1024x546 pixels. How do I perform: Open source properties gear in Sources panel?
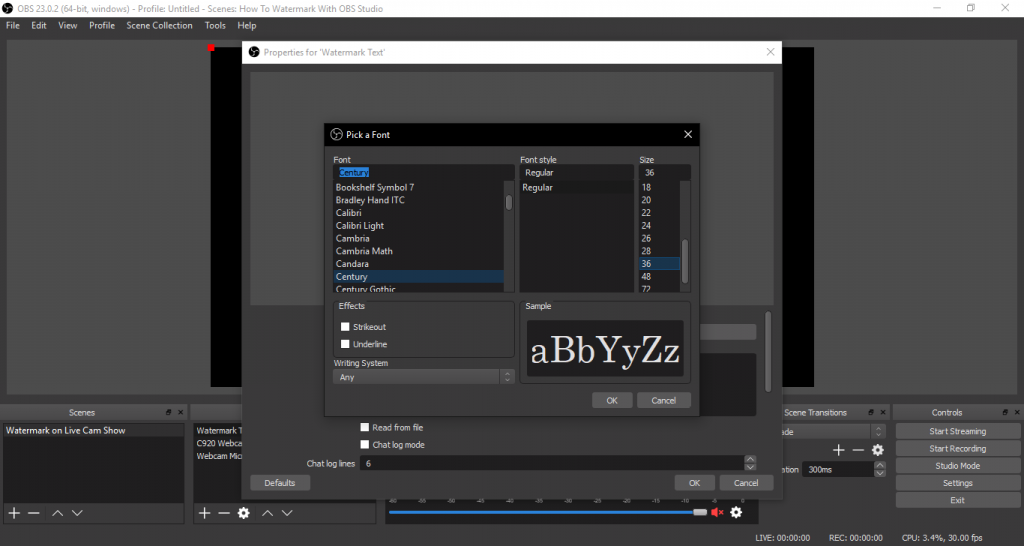pos(244,513)
